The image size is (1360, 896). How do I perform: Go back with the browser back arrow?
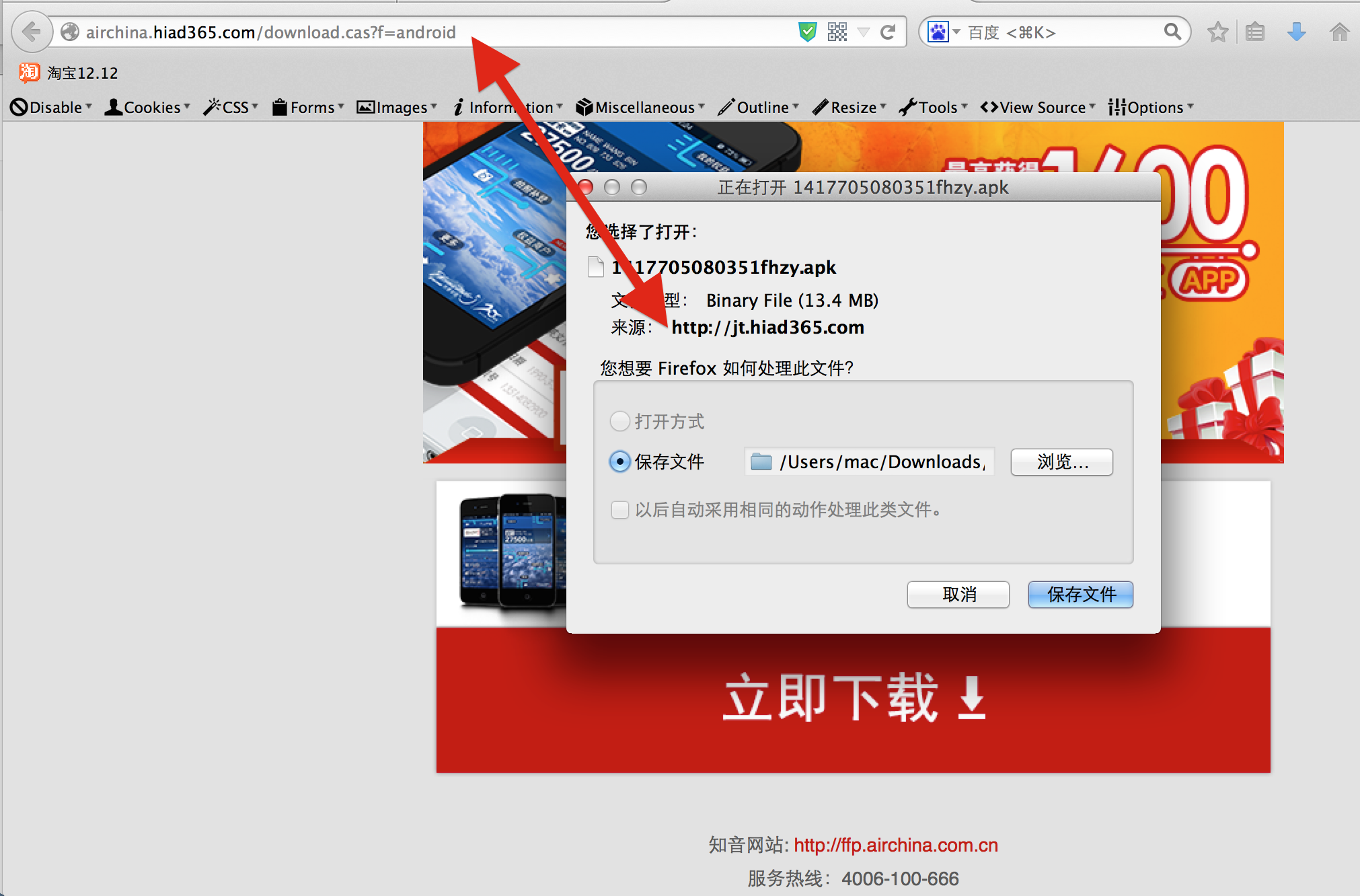pos(32,32)
